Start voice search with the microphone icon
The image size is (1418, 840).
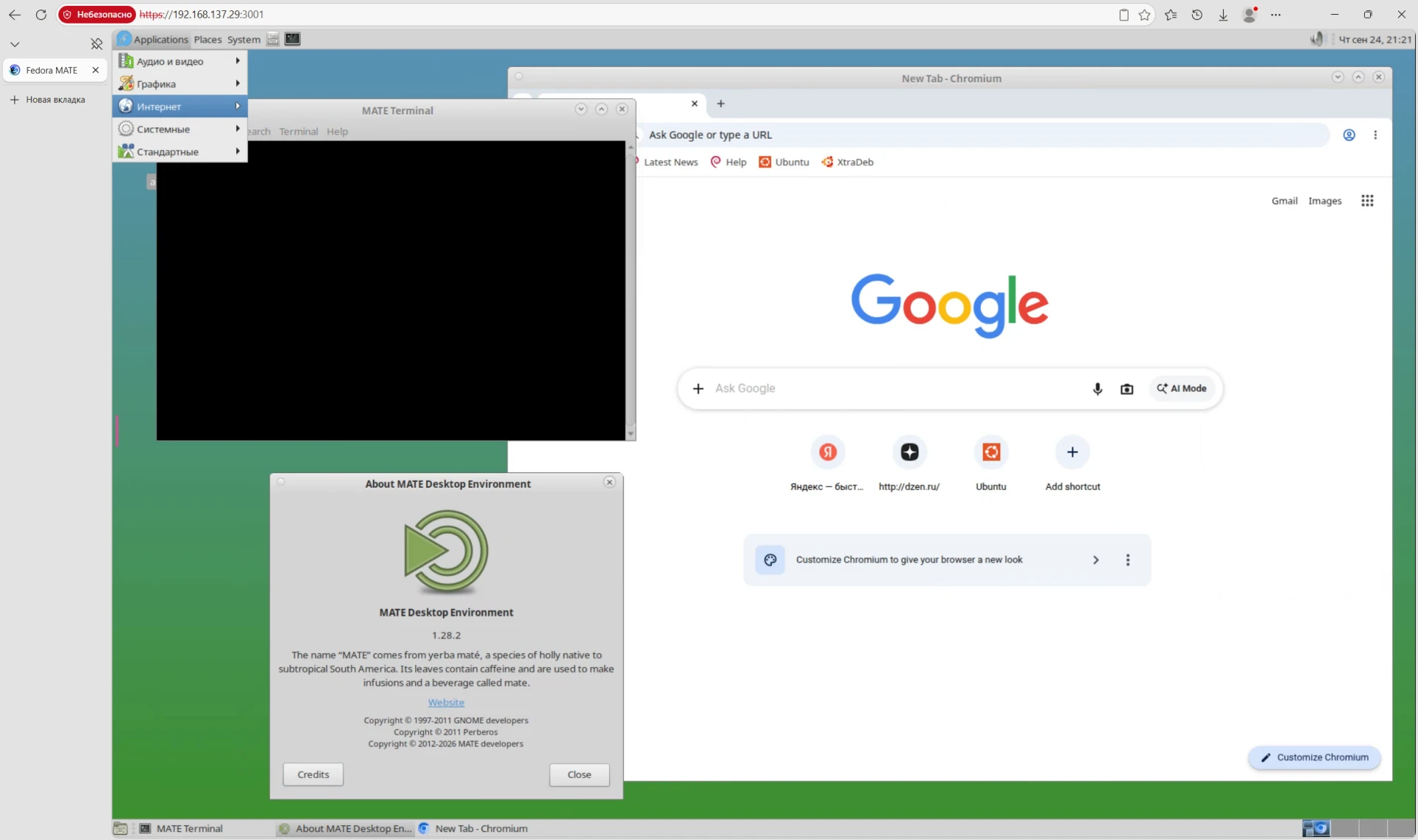[1097, 388]
